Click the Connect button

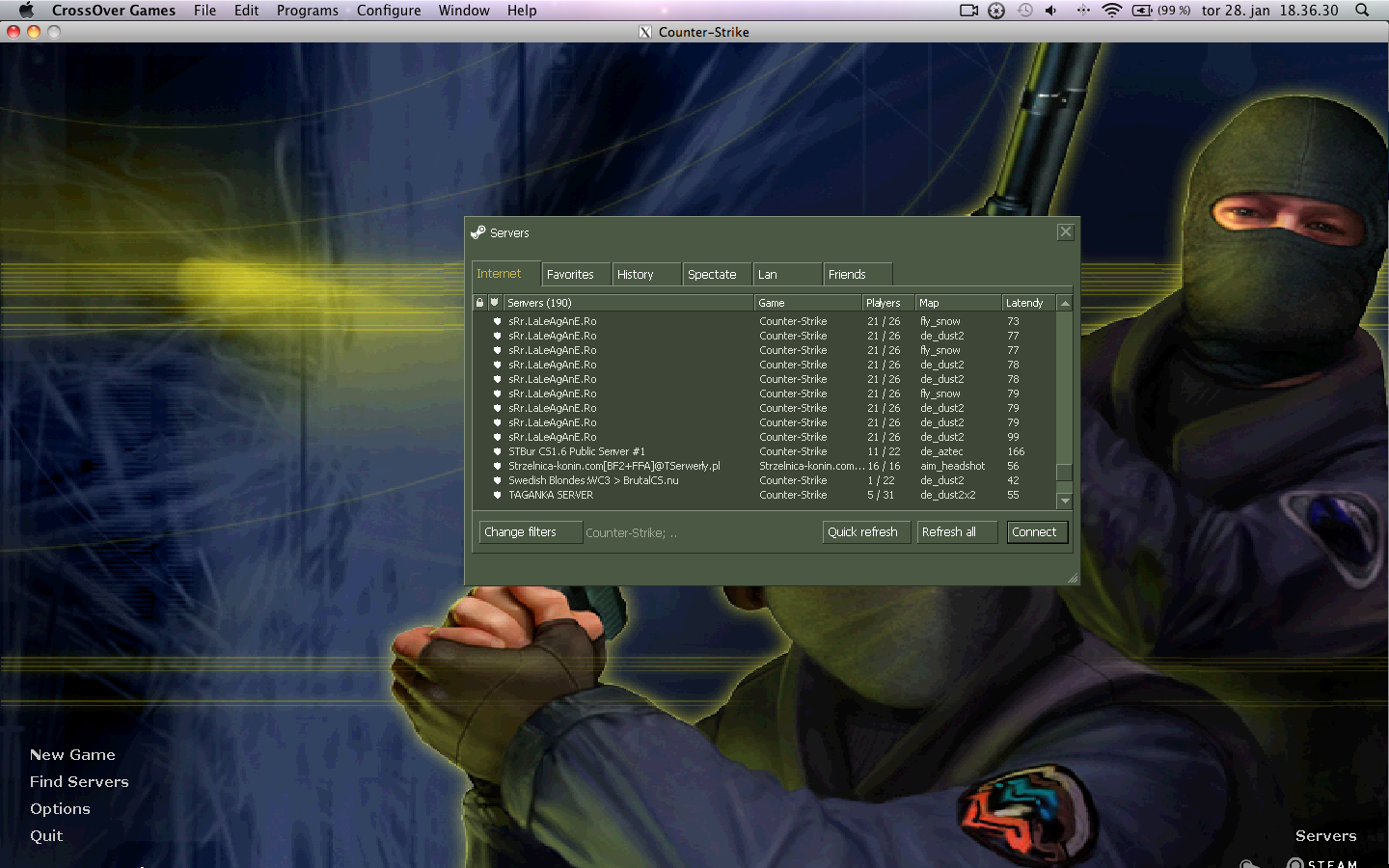point(1037,532)
